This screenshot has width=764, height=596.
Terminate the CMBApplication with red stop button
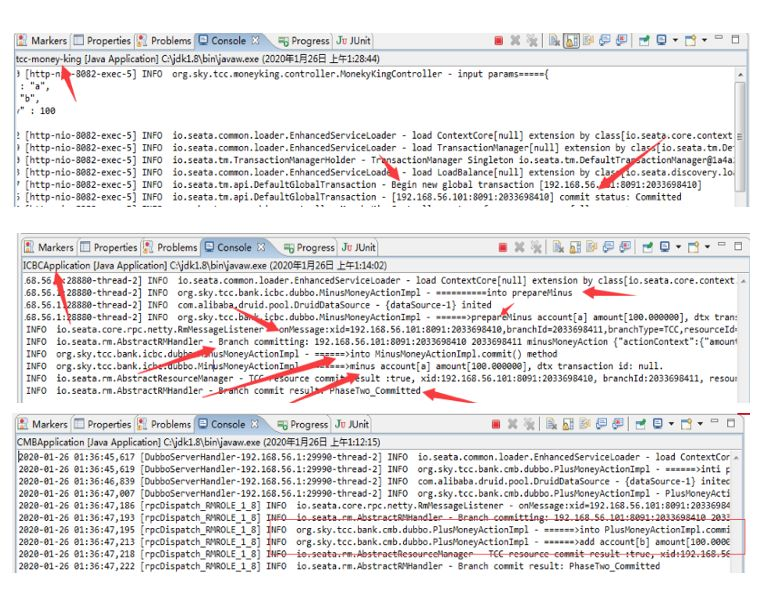click(x=496, y=424)
